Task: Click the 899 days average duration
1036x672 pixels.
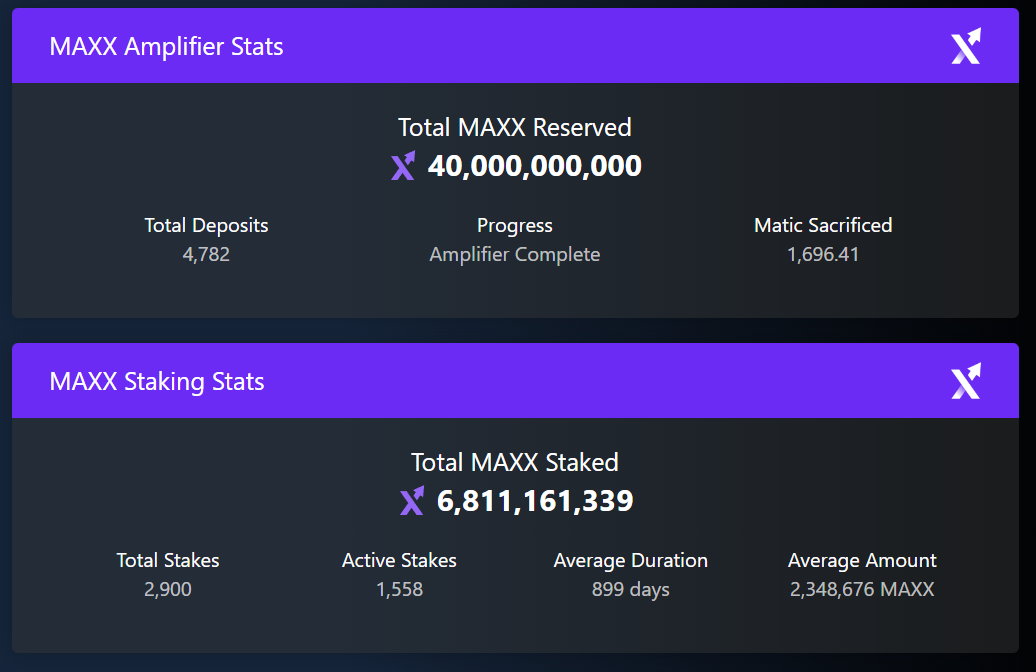Action: tap(631, 589)
